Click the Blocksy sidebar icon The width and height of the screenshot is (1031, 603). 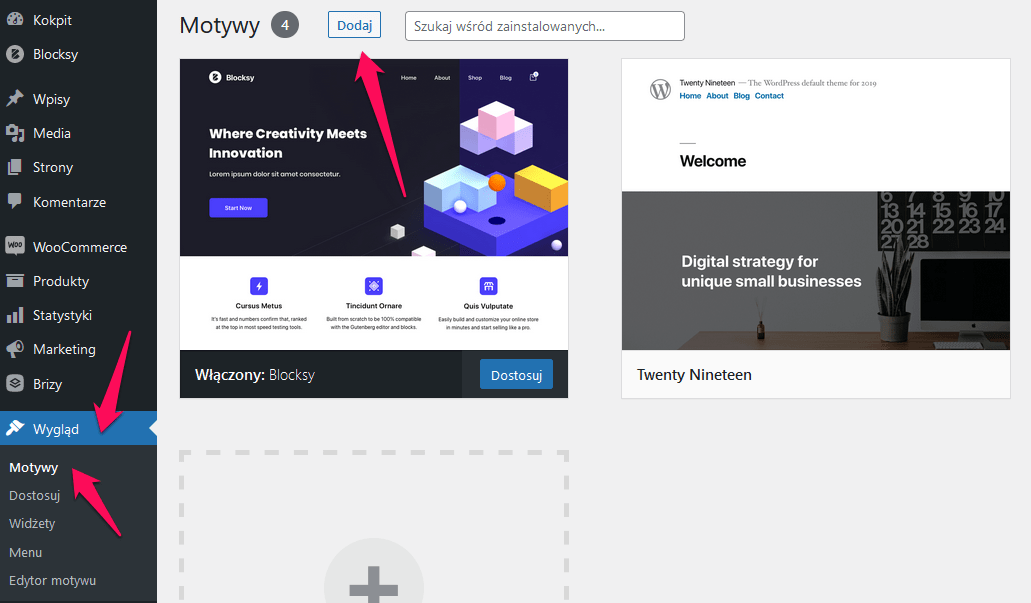15,54
